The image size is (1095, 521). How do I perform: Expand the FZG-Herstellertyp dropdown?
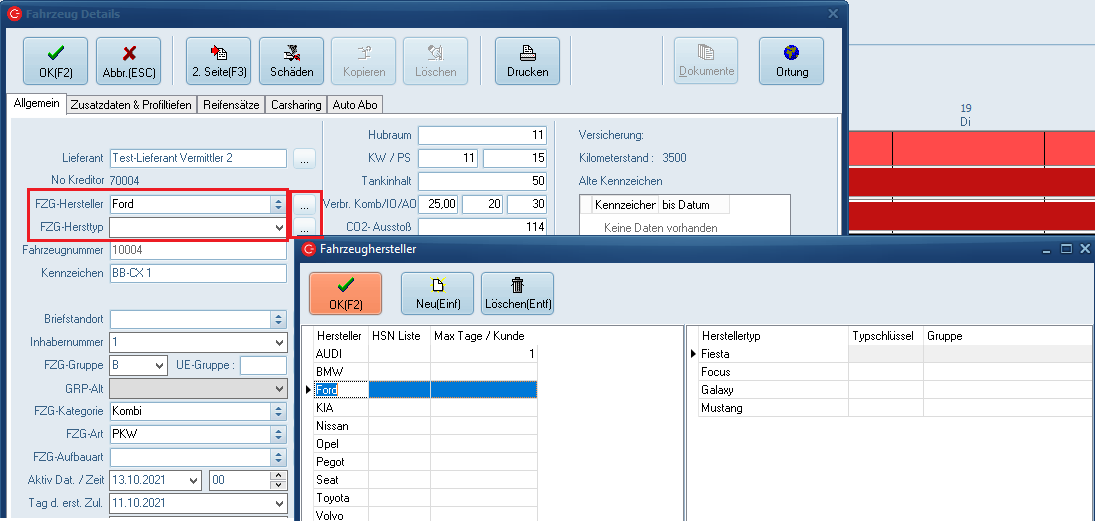278,228
